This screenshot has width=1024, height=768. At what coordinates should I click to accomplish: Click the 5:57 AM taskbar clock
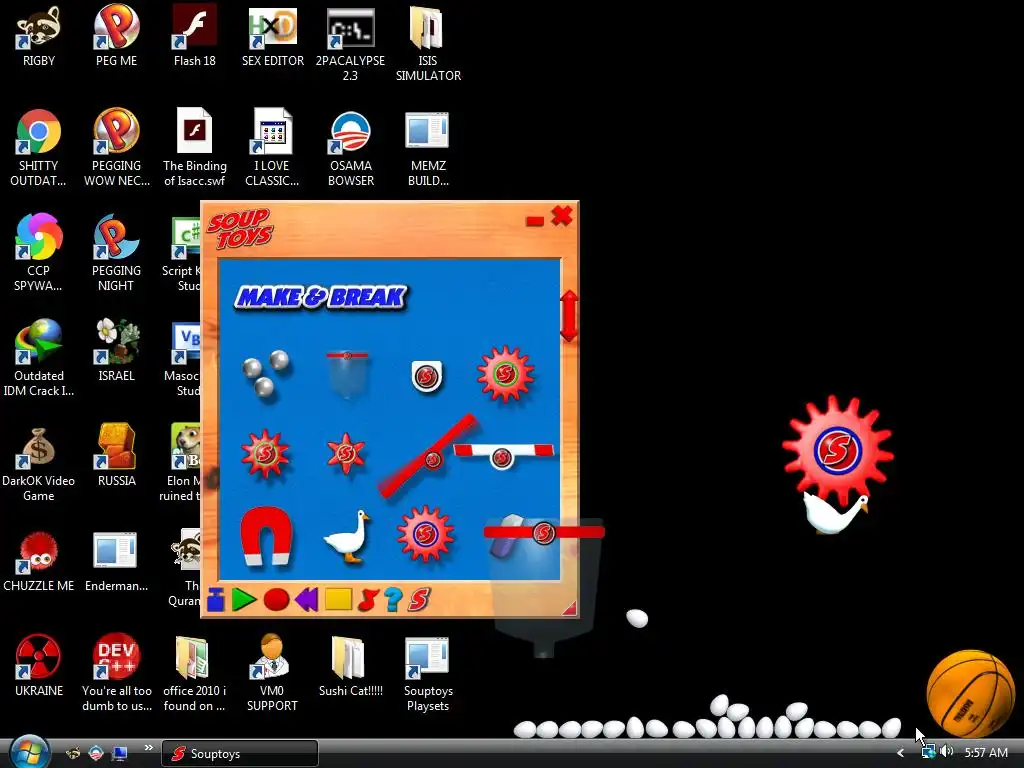pos(986,753)
